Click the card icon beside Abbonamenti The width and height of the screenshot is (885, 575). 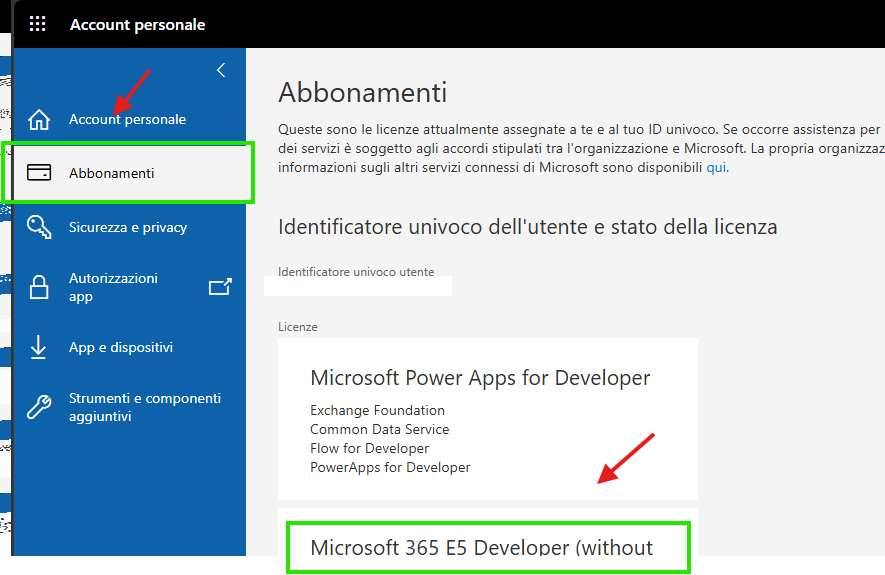[x=39, y=173]
